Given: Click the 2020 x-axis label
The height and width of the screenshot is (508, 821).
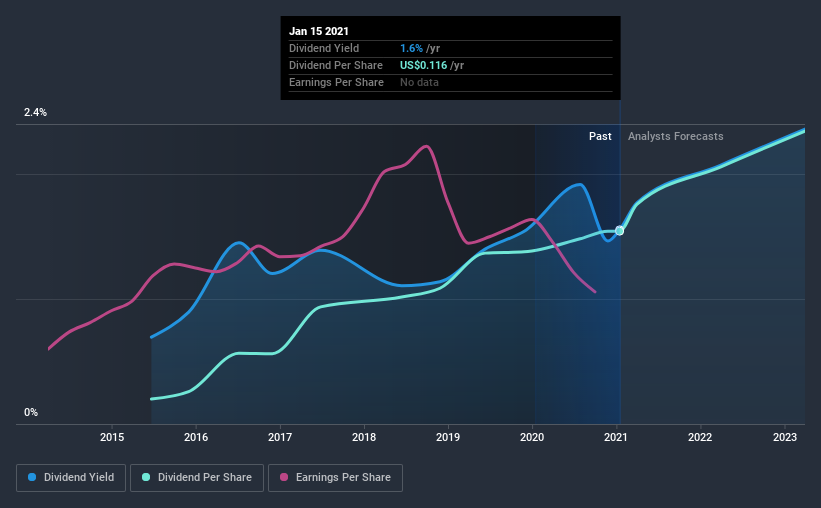Looking at the screenshot, I should [x=532, y=437].
